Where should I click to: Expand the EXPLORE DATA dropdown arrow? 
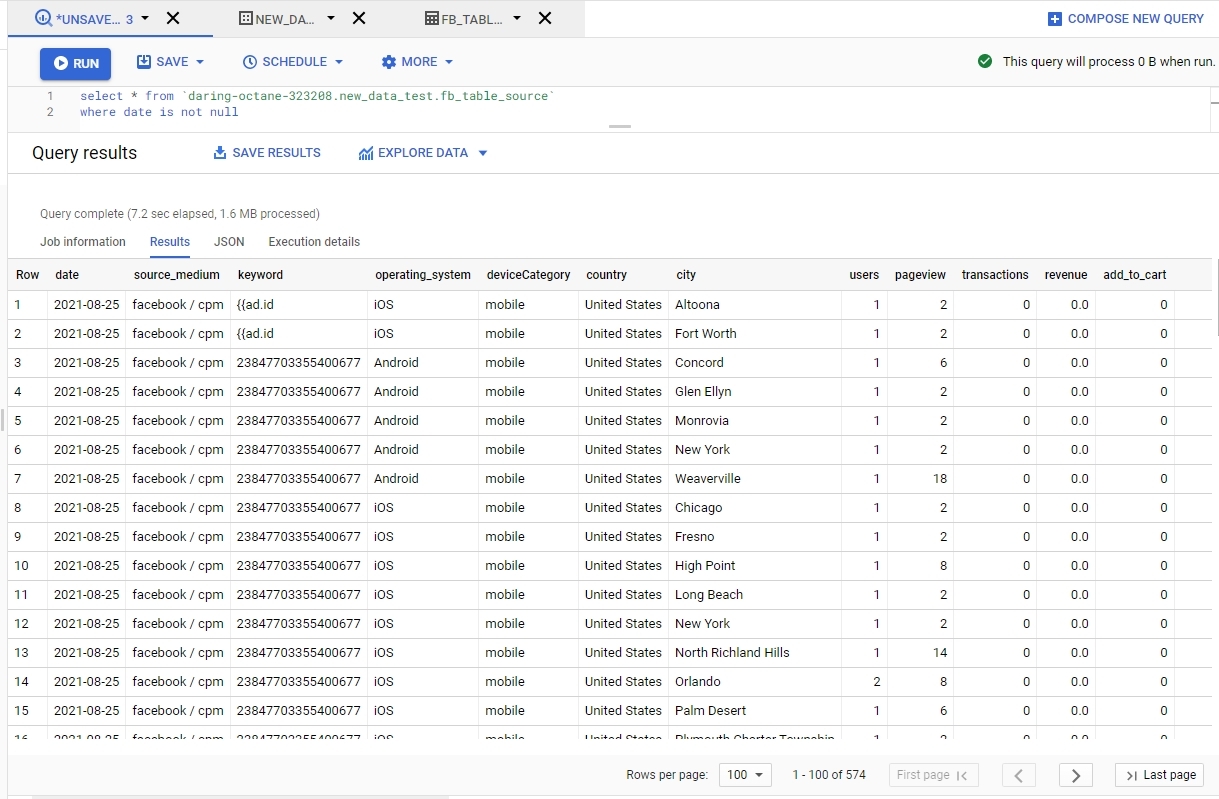[483, 153]
